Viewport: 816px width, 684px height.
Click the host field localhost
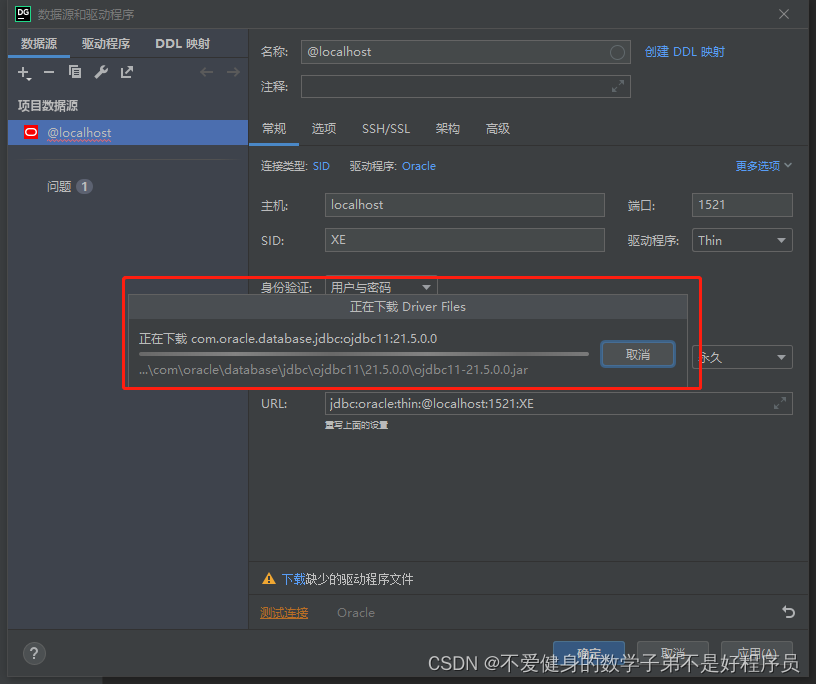tap(464, 205)
